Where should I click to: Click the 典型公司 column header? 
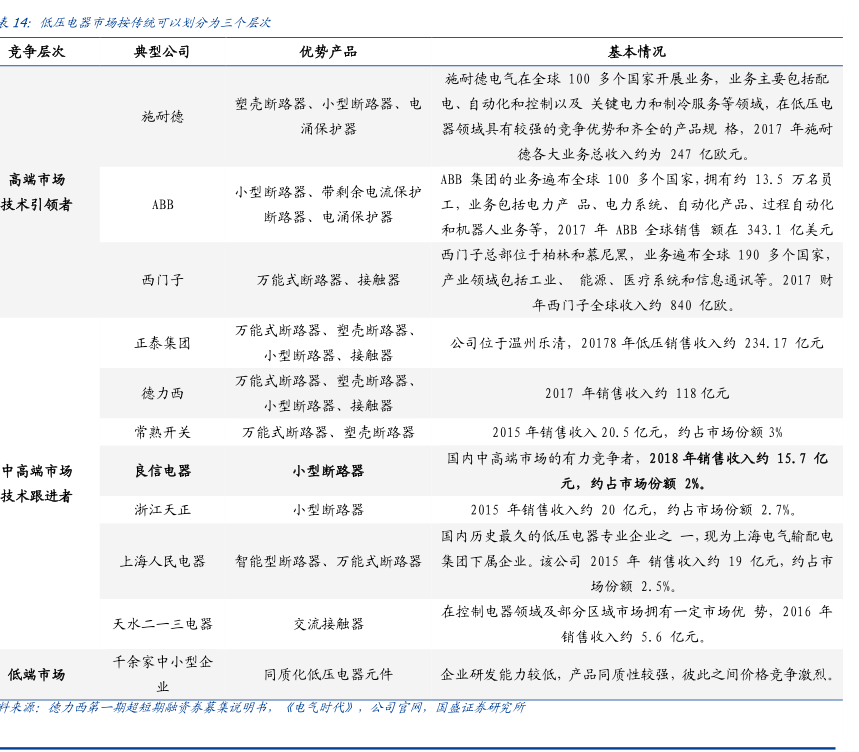pos(162,53)
